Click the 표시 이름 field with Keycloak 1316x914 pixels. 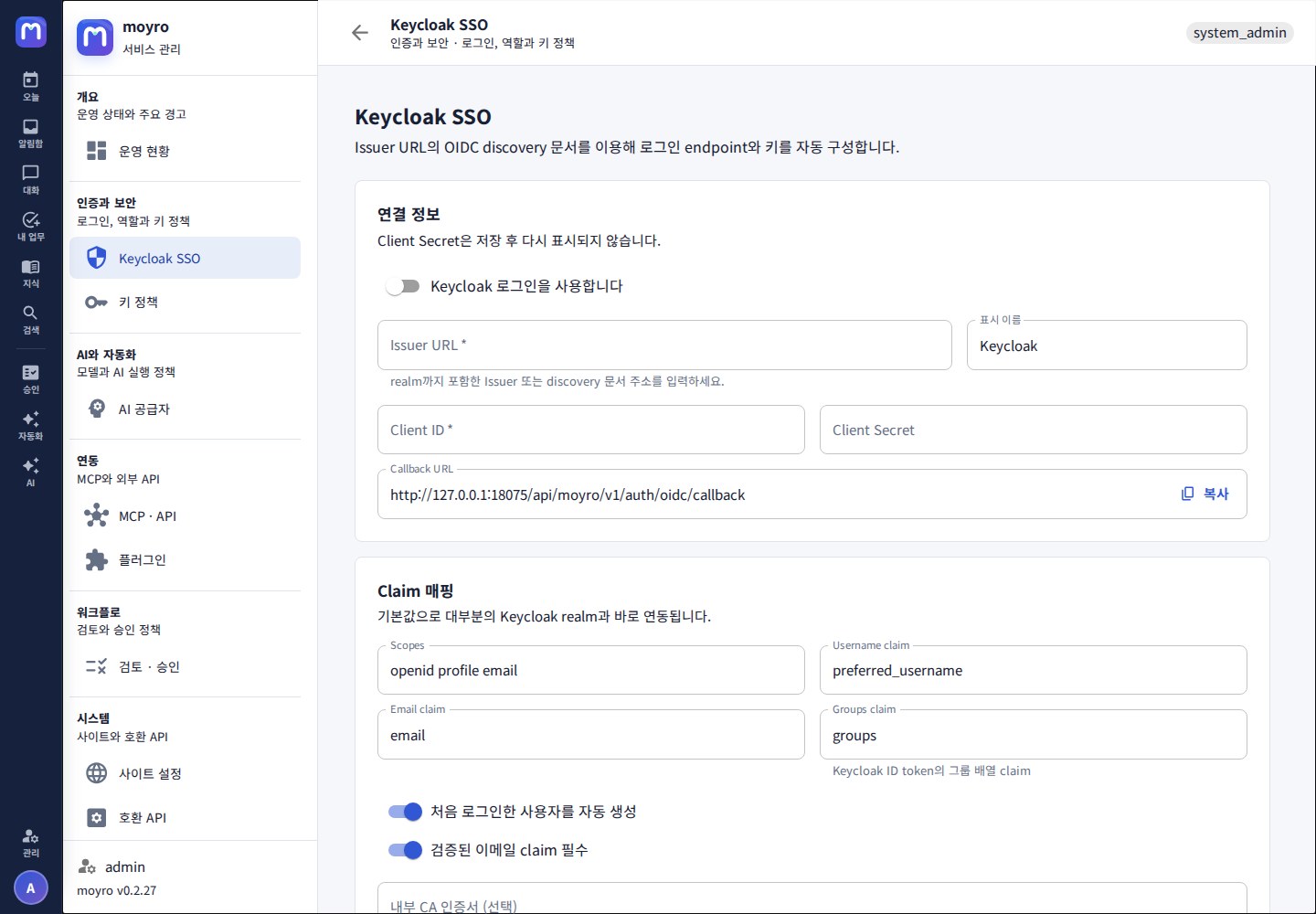coord(1107,345)
